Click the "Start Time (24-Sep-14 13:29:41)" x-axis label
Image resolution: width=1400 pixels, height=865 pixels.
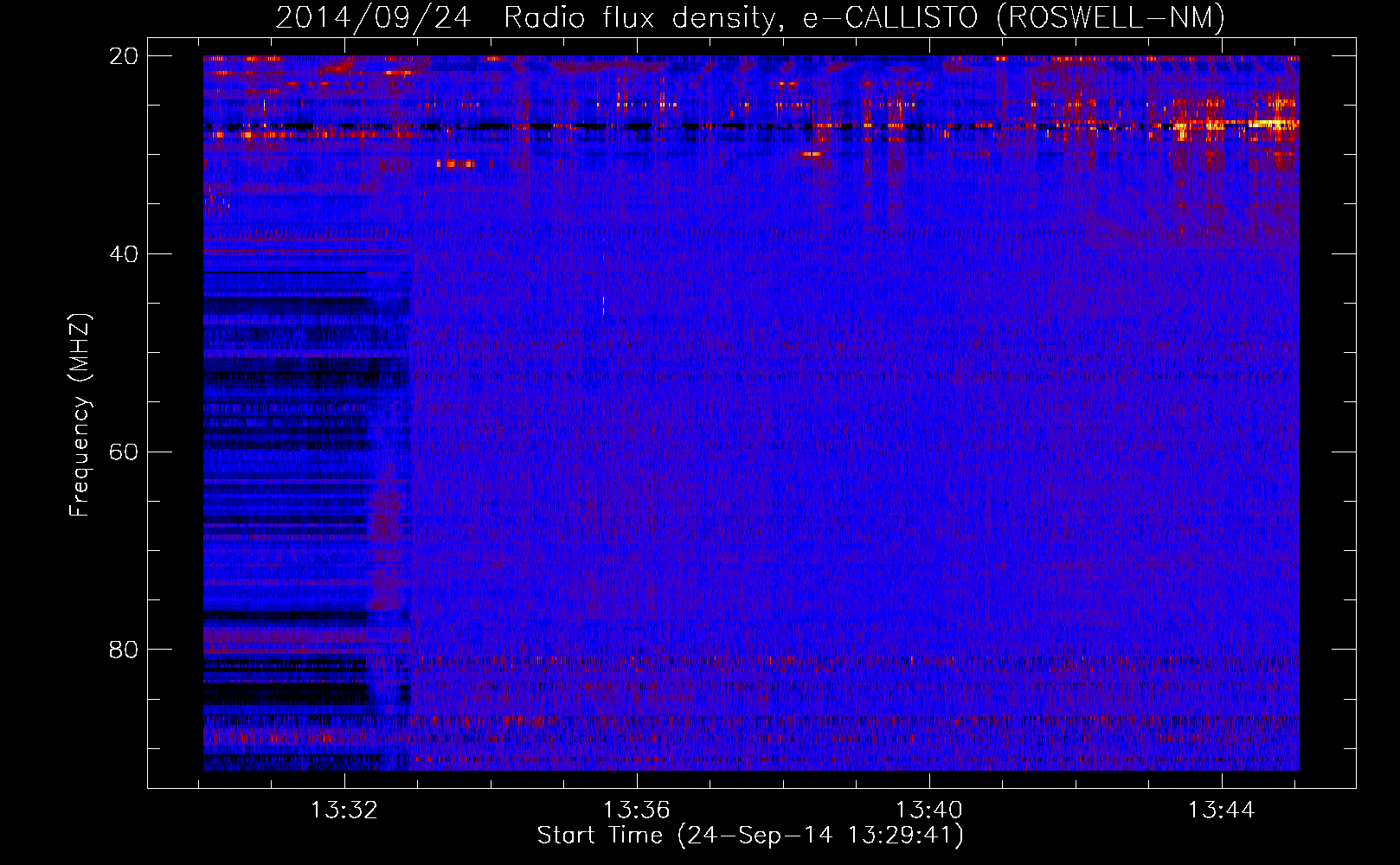pos(749,836)
